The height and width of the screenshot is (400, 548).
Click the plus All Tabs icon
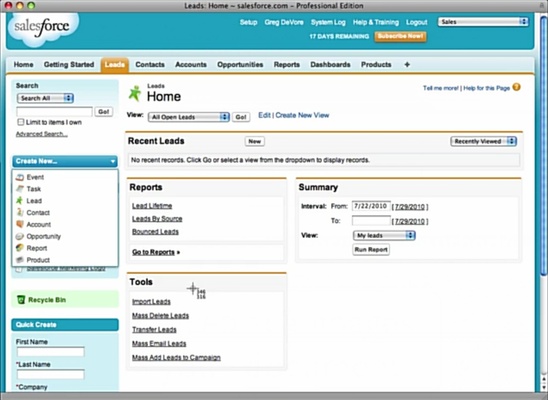pyautogui.click(x=407, y=65)
